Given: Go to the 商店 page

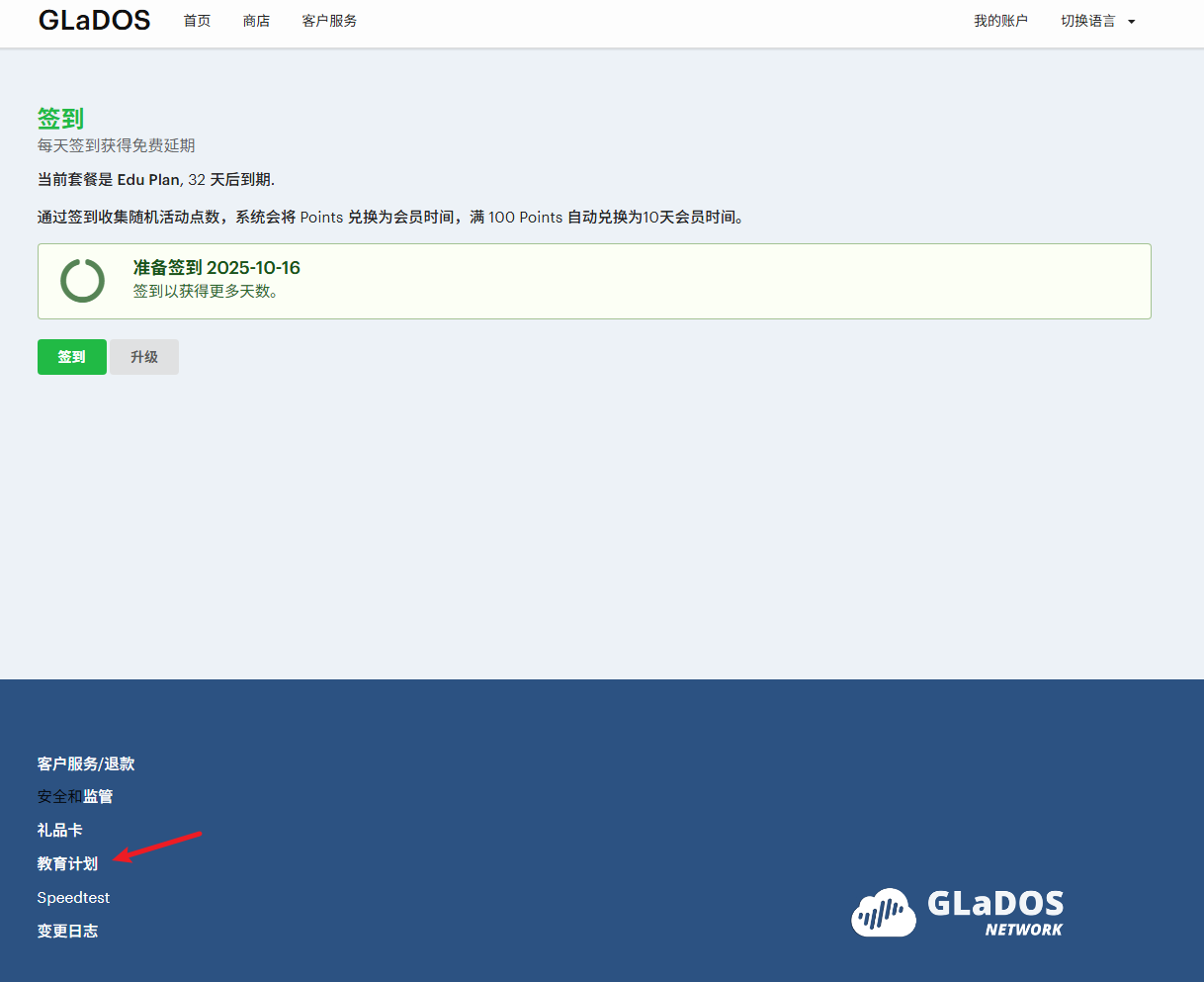Looking at the screenshot, I should point(256,21).
